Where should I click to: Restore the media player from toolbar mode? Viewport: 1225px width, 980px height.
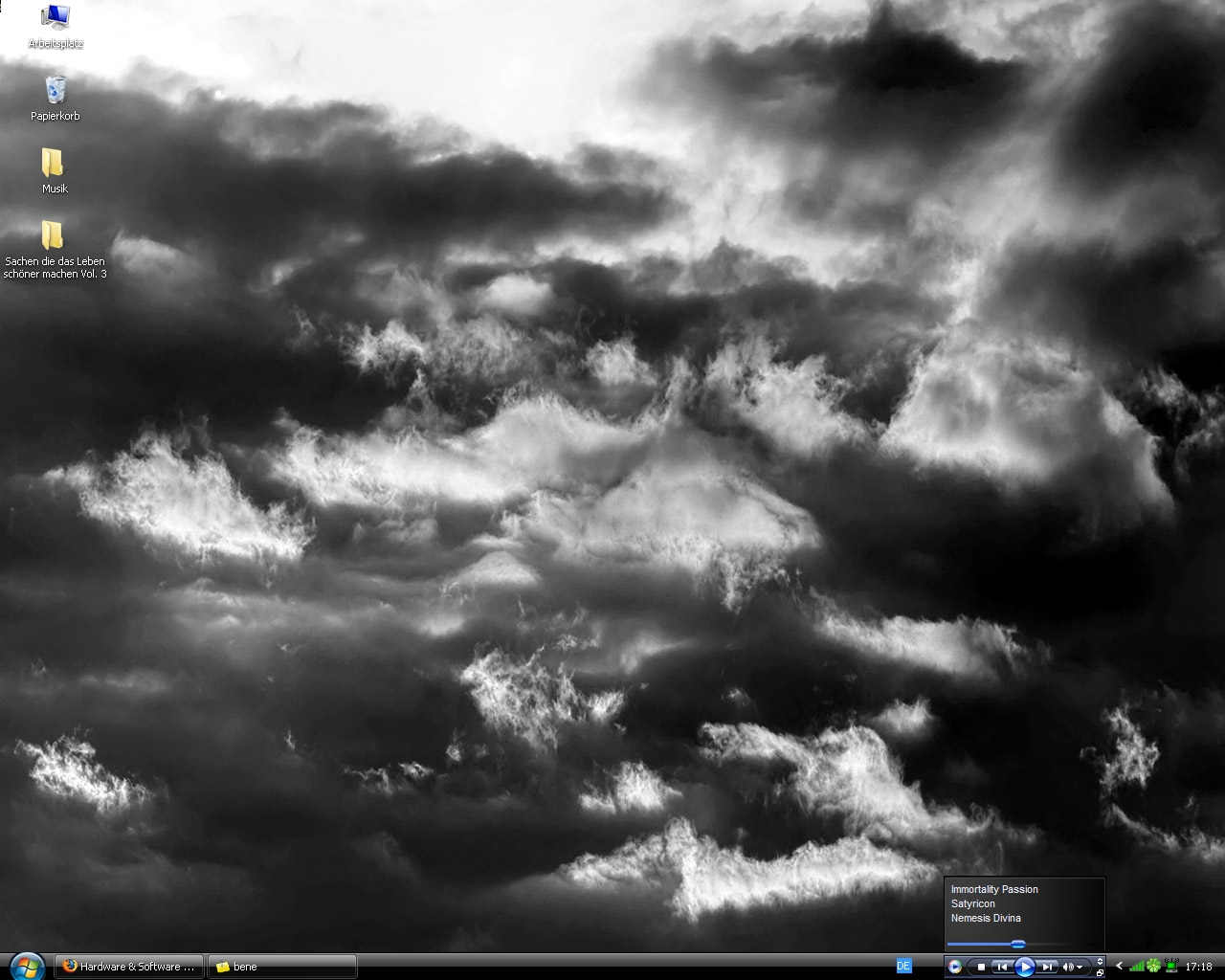click(x=1100, y=972)
